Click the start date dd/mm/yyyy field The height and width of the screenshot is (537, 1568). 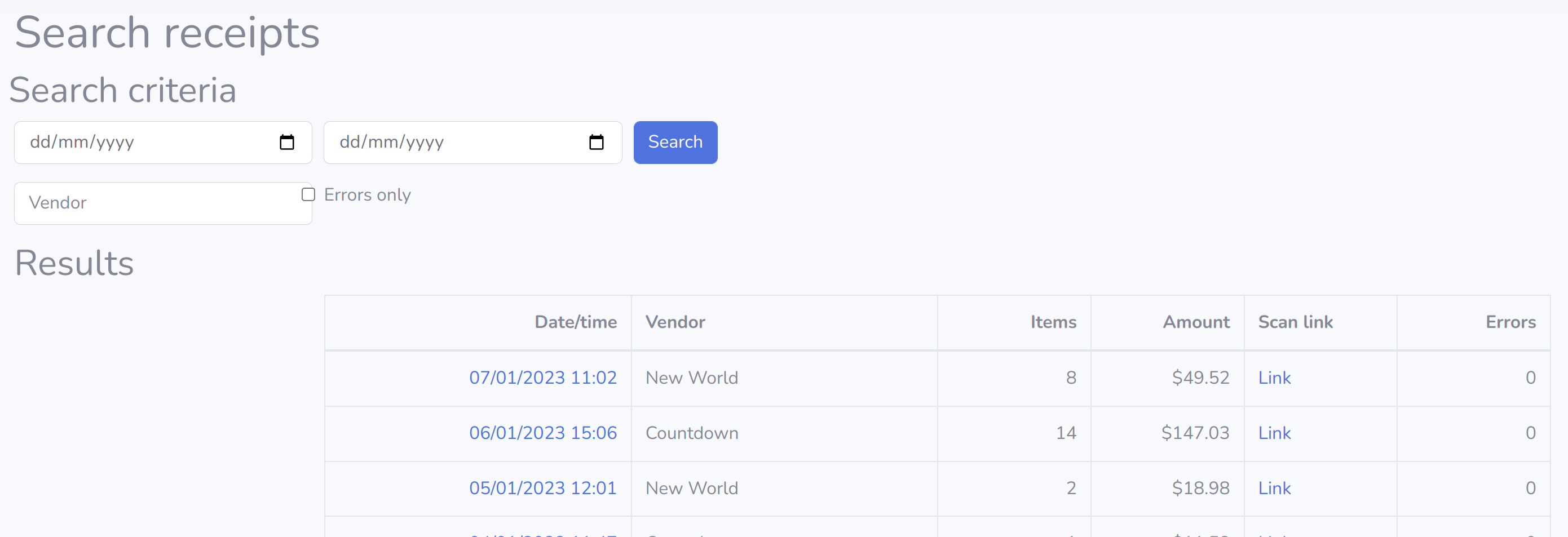(x=163, y=143)
